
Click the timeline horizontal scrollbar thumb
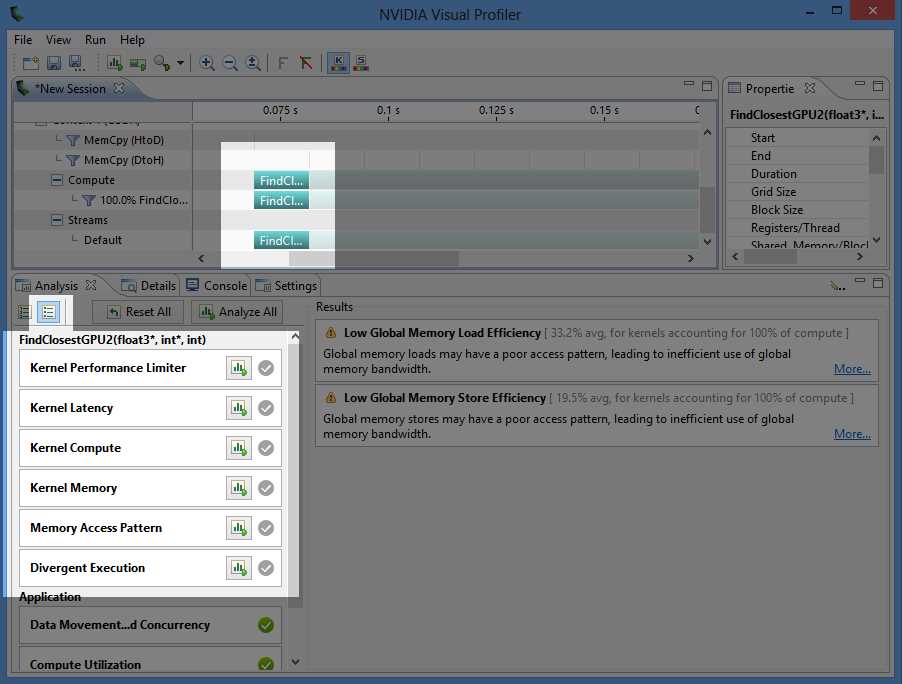[374, 258]
